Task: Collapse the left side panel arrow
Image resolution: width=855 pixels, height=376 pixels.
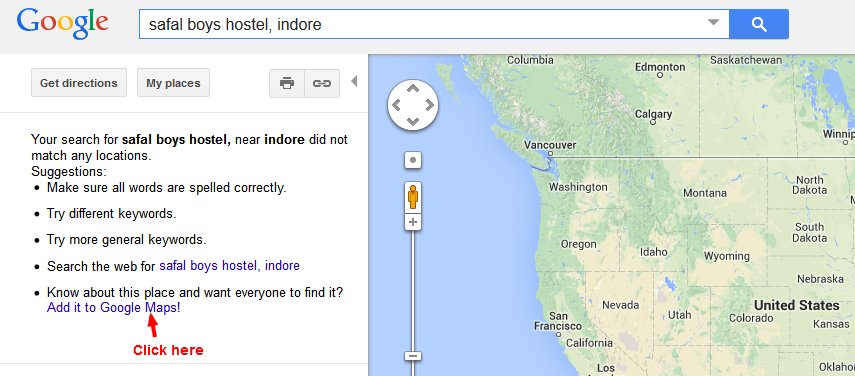Action: coord(354,82)
